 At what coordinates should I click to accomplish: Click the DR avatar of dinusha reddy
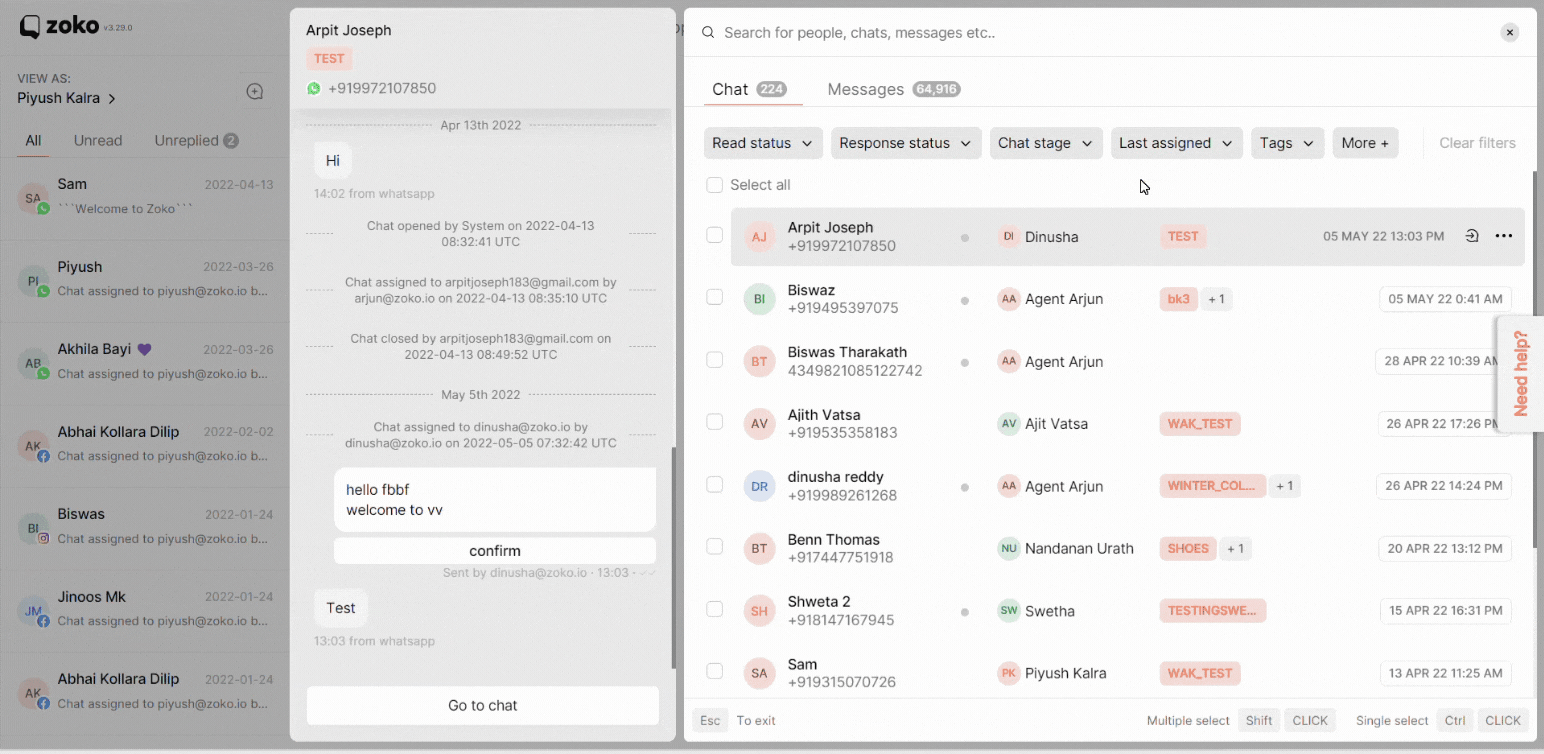point(759,486)
